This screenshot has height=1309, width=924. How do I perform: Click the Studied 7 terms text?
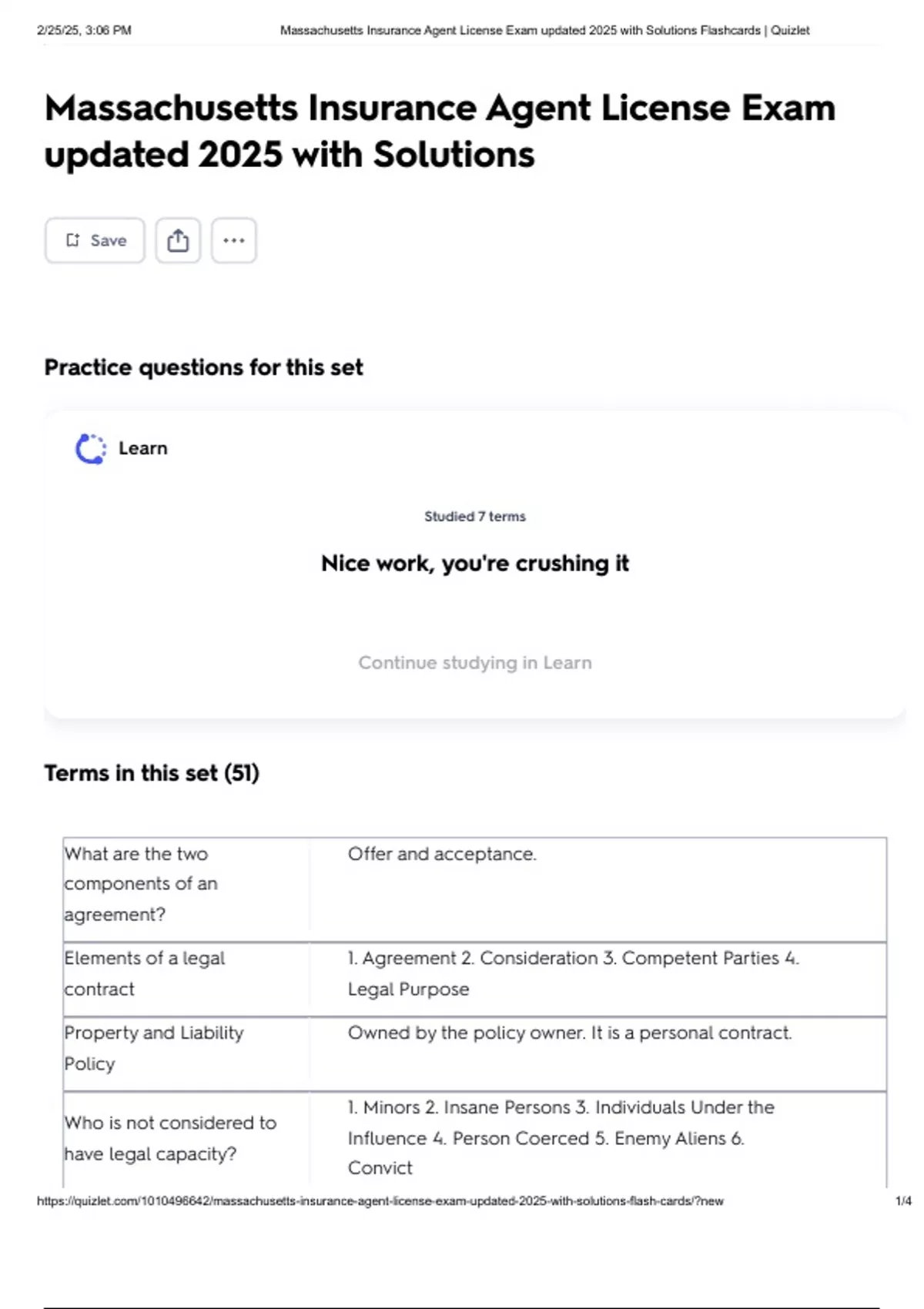click(474, 517)
